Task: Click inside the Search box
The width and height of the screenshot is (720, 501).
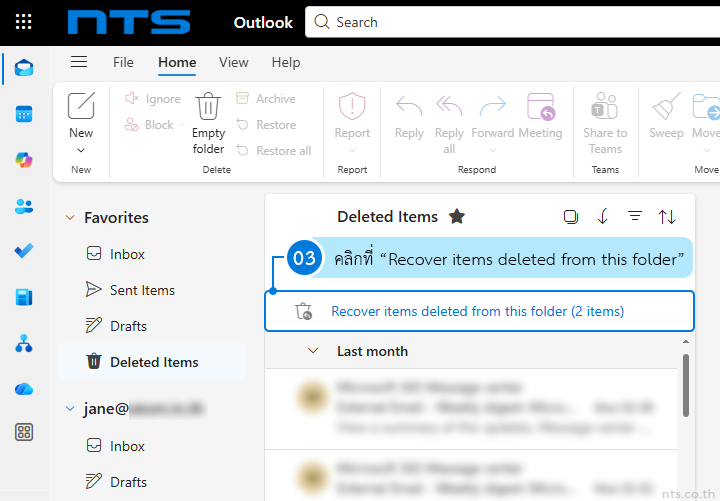Action: pyautogui.click(x=512, y=22)
